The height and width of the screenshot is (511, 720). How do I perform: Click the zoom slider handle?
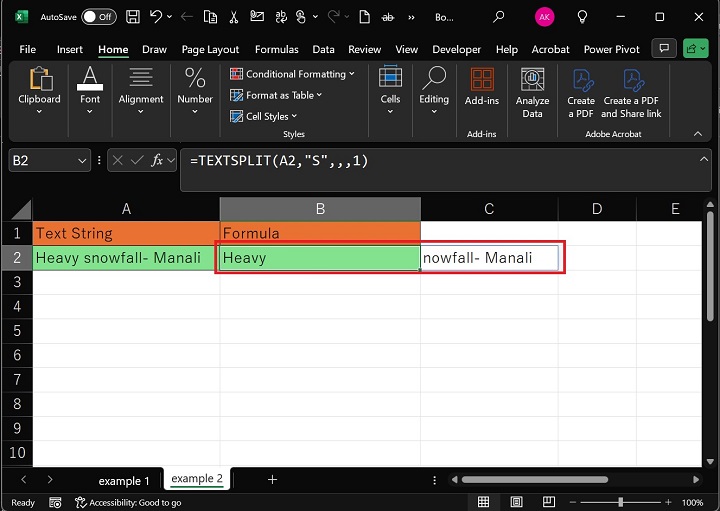pyautogui.click(x=621, y=502)
